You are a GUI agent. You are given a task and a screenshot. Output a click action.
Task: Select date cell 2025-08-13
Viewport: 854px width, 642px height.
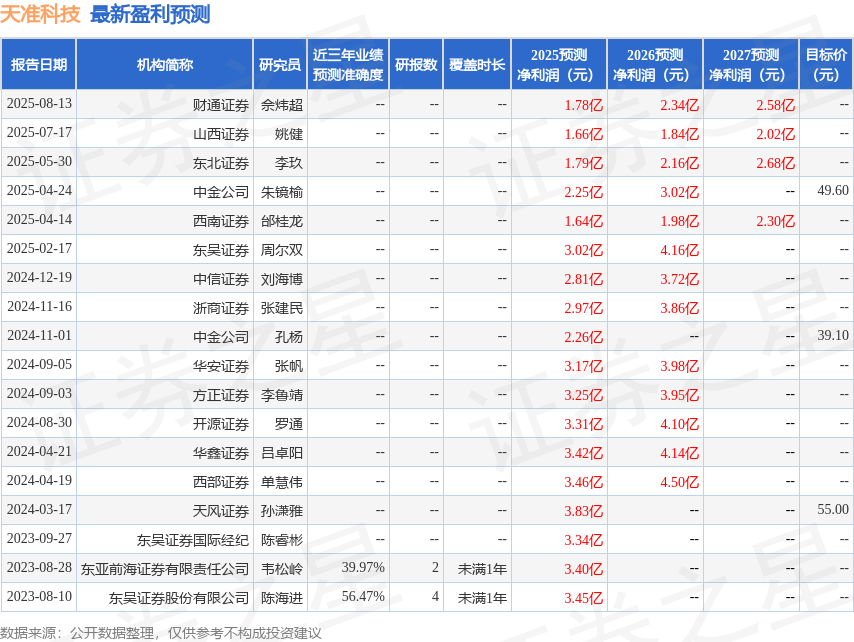(x=39, y=103)
